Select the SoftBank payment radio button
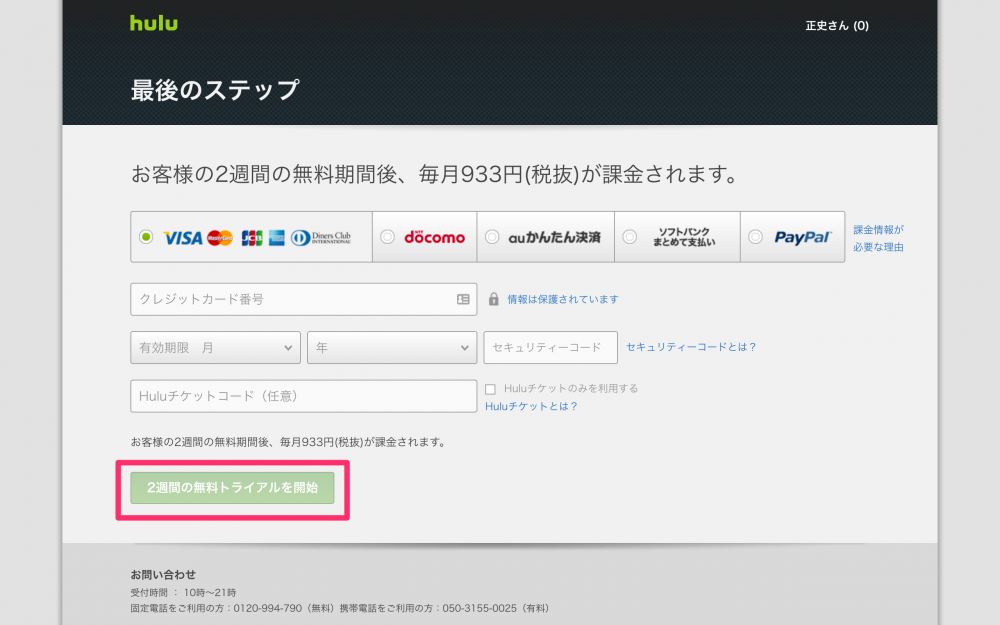 click(629, 237)
